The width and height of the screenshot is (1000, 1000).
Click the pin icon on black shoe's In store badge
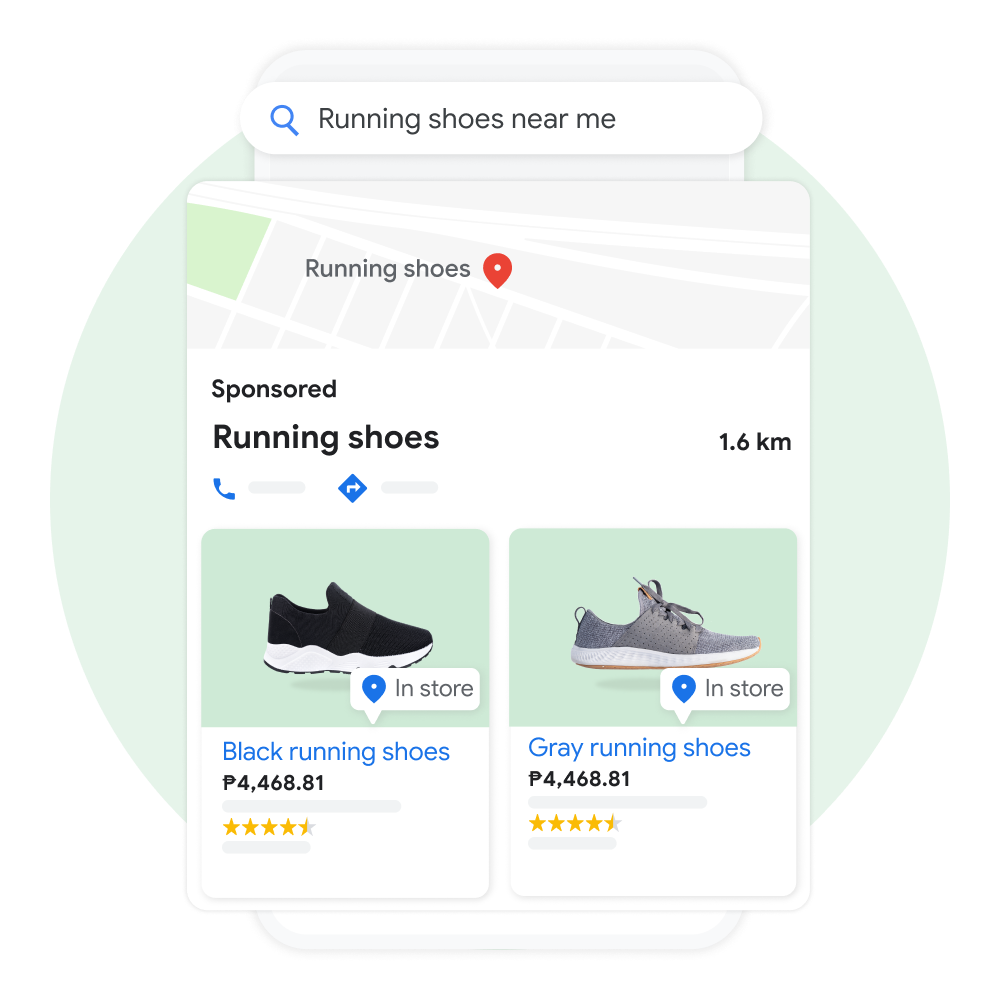[374, 689]
